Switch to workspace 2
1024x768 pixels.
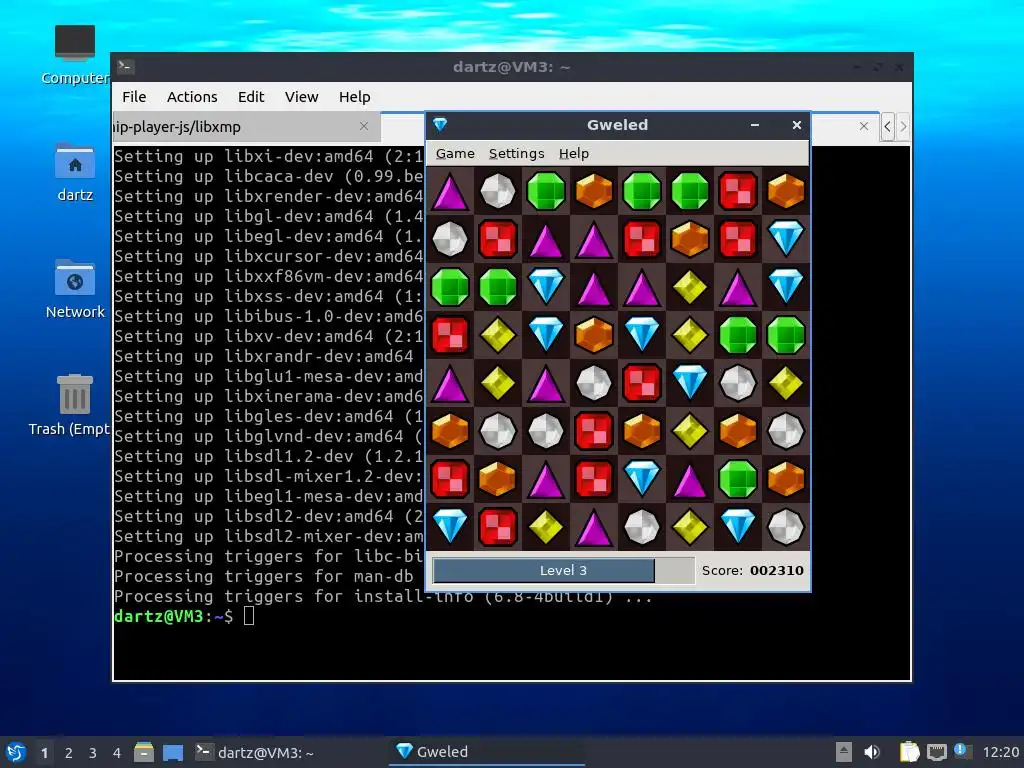(69, 753)
